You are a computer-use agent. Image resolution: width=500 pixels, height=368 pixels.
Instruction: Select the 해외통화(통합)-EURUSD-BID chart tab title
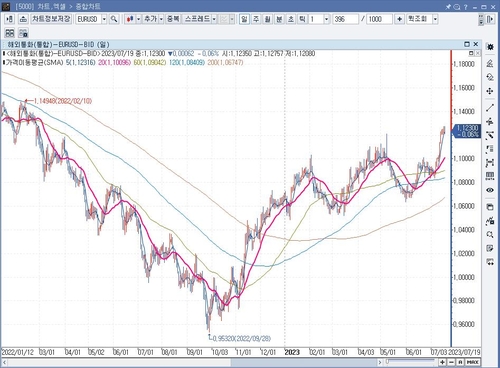[x=58, y=44]
